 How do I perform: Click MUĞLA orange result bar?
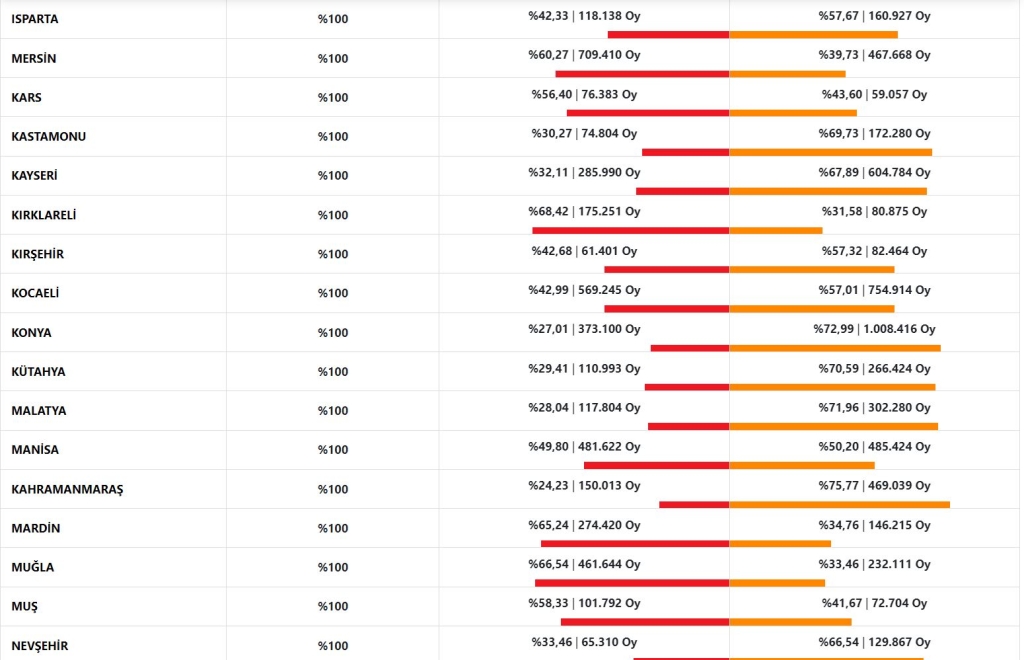pos(777,583)
